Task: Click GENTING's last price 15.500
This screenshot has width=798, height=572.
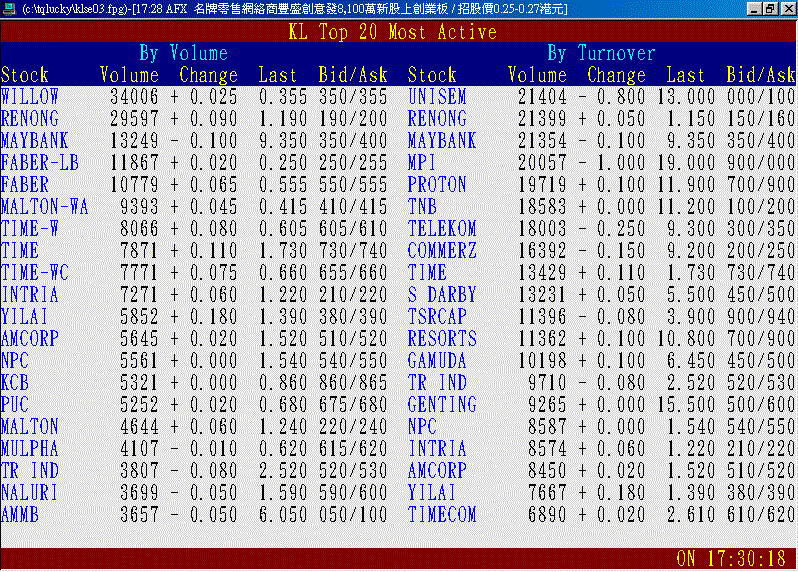Action: pyautogui.click(x=686, y=405)
